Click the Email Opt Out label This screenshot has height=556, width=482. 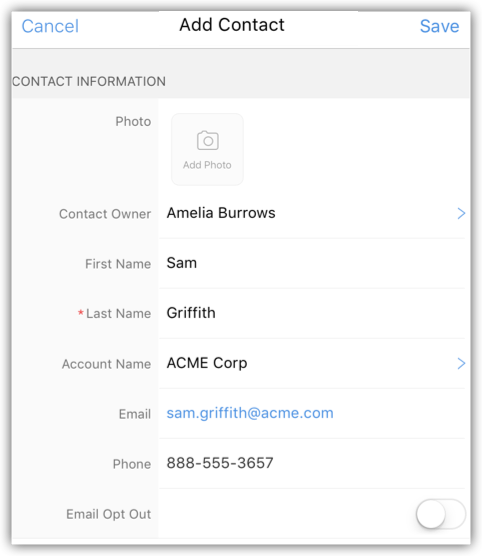109,514
